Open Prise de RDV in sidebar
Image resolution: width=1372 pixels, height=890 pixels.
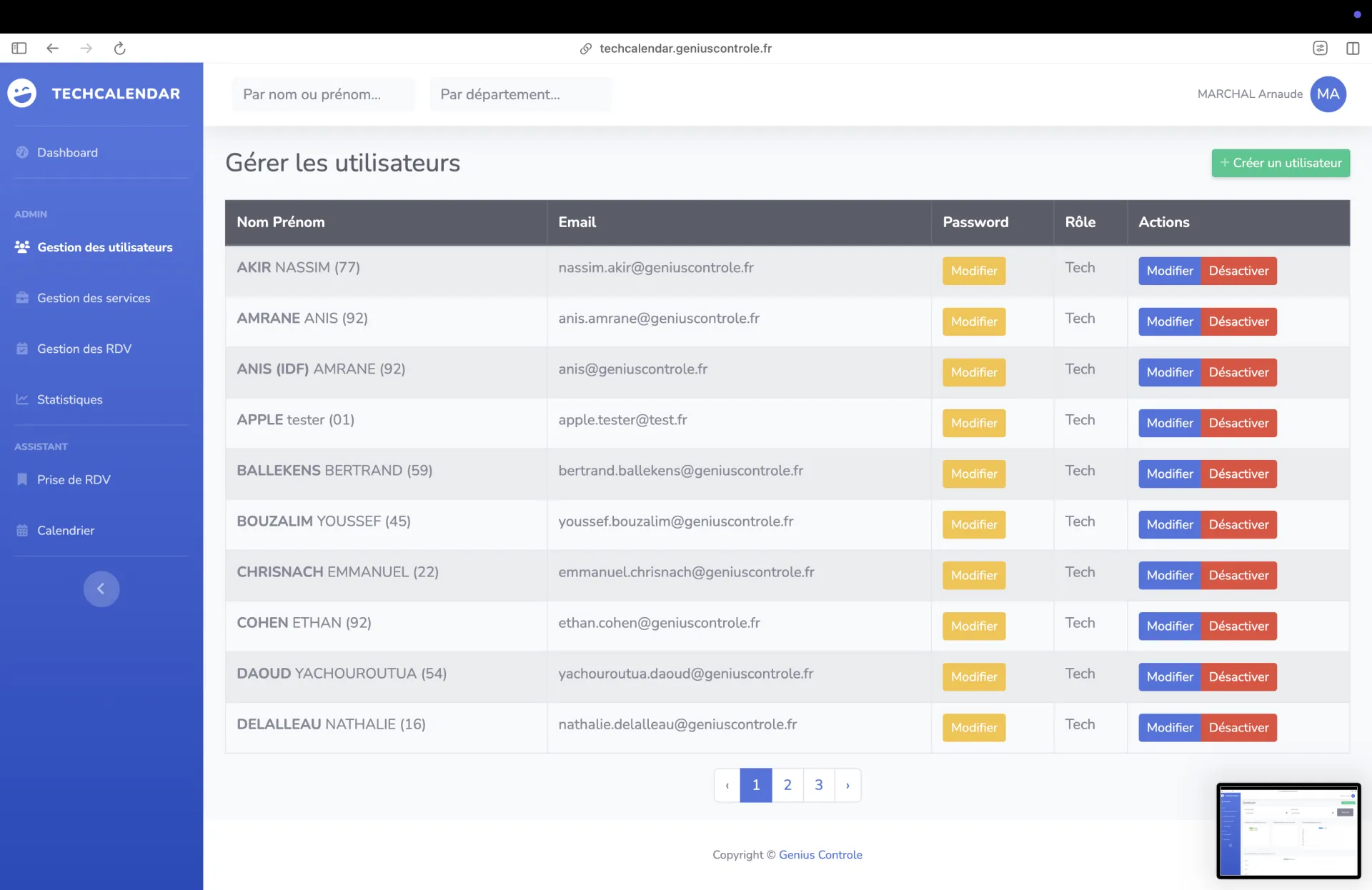click(x=74, y=479)
